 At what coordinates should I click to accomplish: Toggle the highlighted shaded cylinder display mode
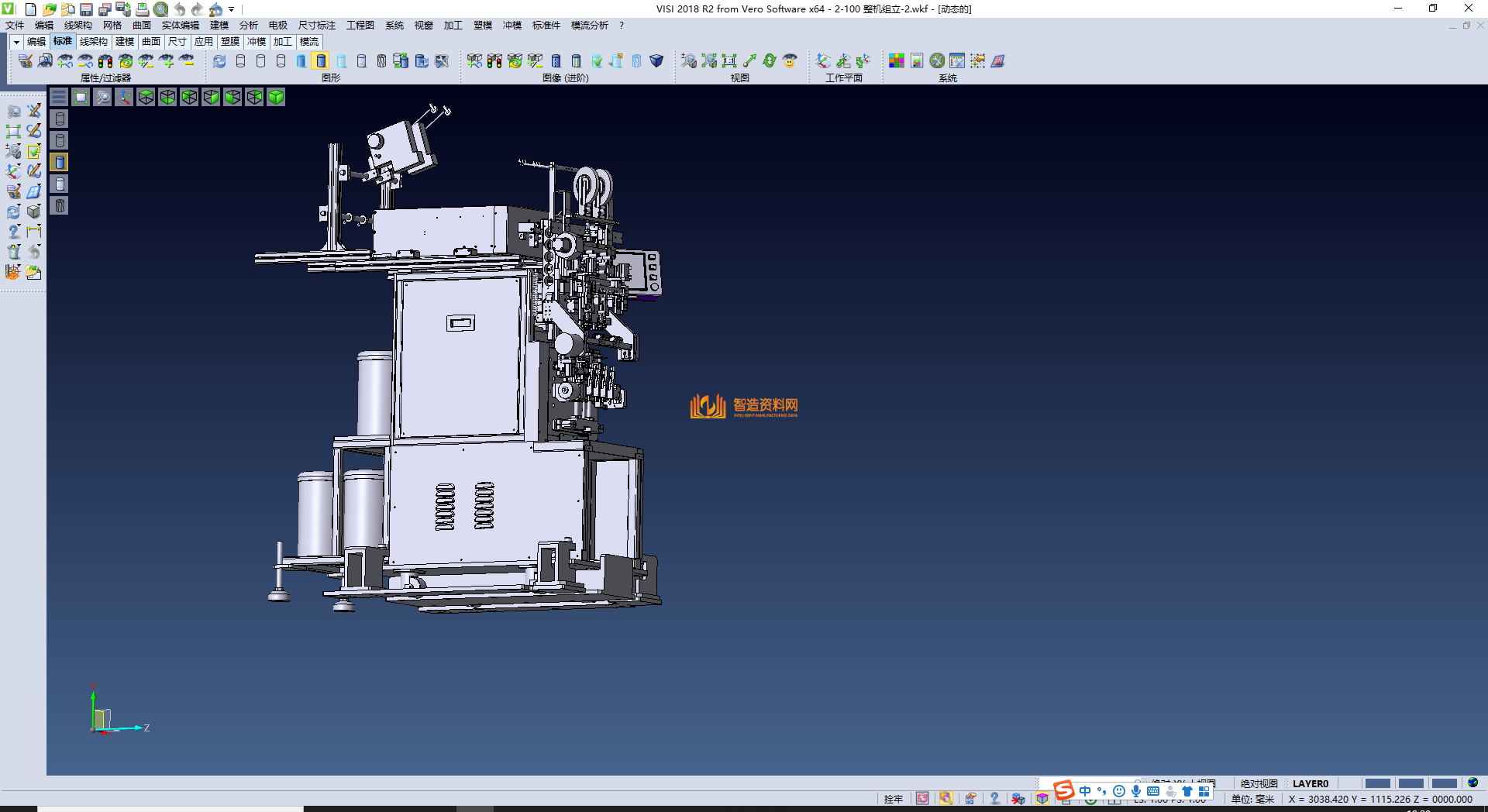[x=321, y=60]
